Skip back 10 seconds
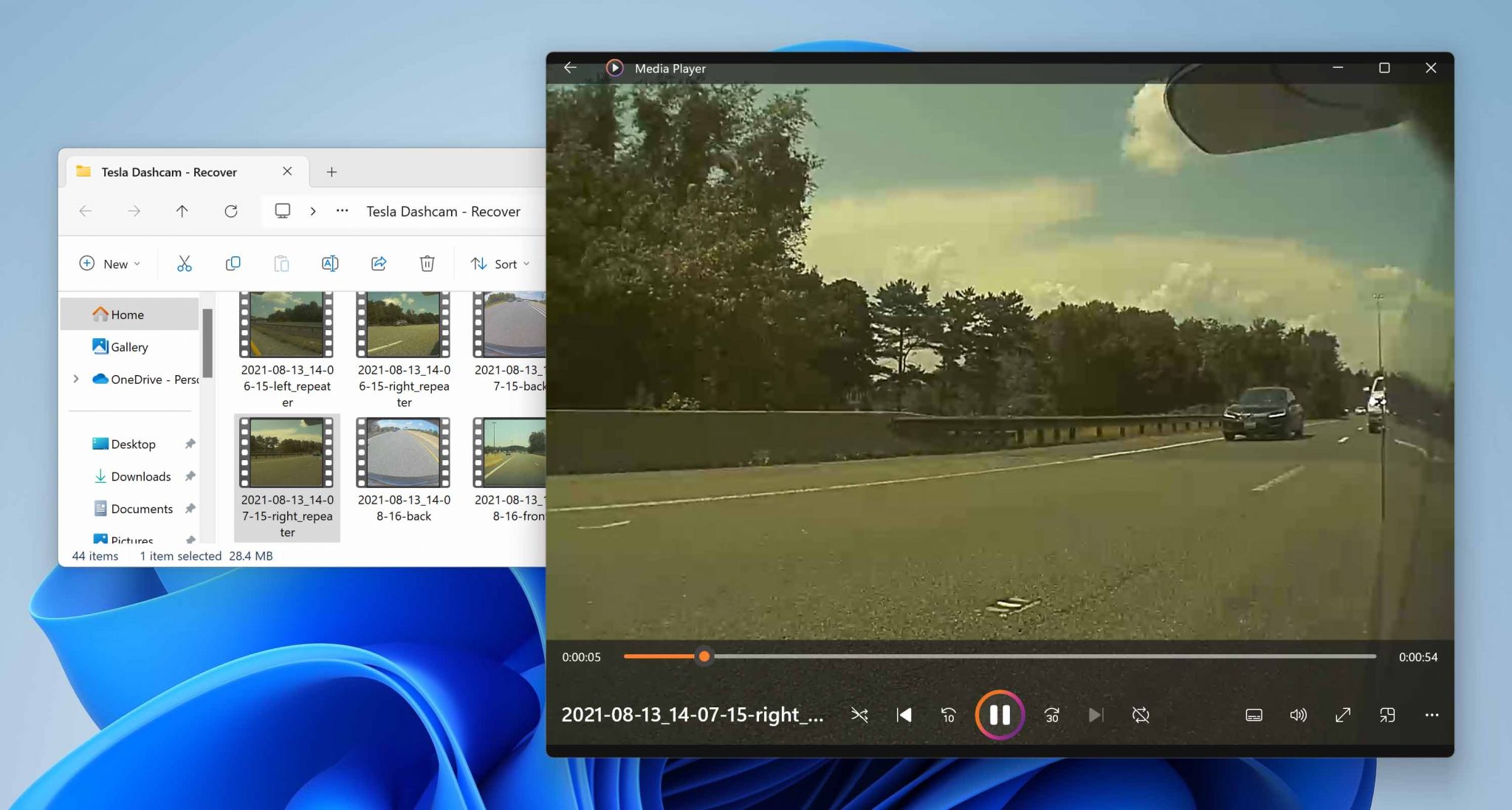The image size is (1512, 810). pyautogui.click(x=948, y=714)
